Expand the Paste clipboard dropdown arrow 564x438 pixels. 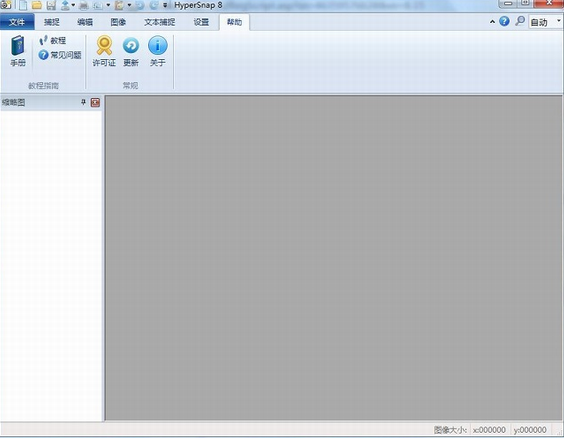(129, 5)
